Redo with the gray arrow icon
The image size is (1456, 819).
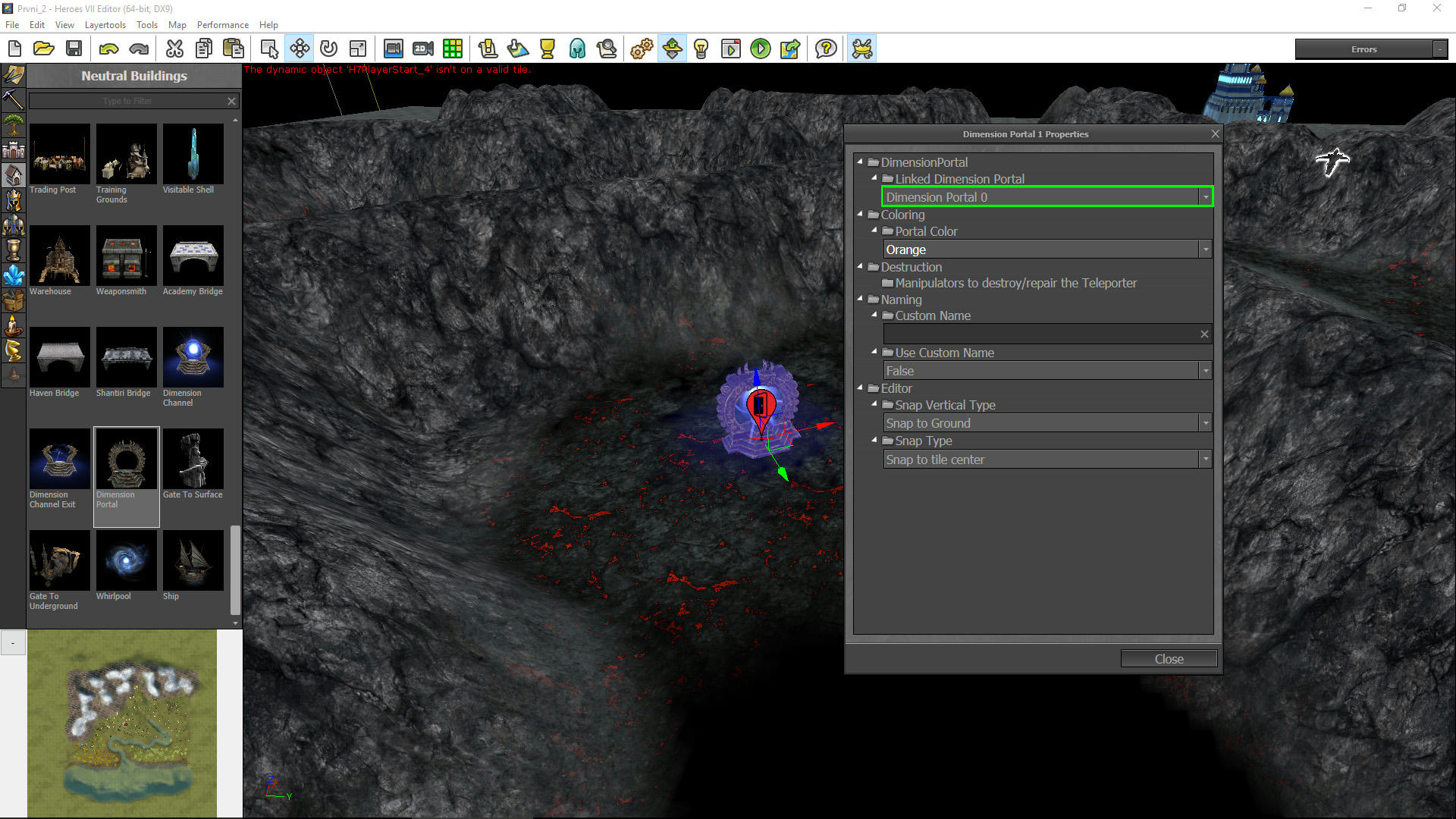139,49
